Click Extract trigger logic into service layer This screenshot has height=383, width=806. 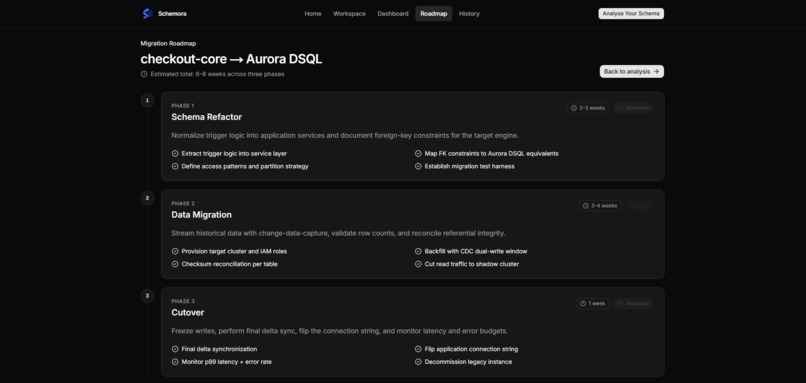[x=234, y=154]
